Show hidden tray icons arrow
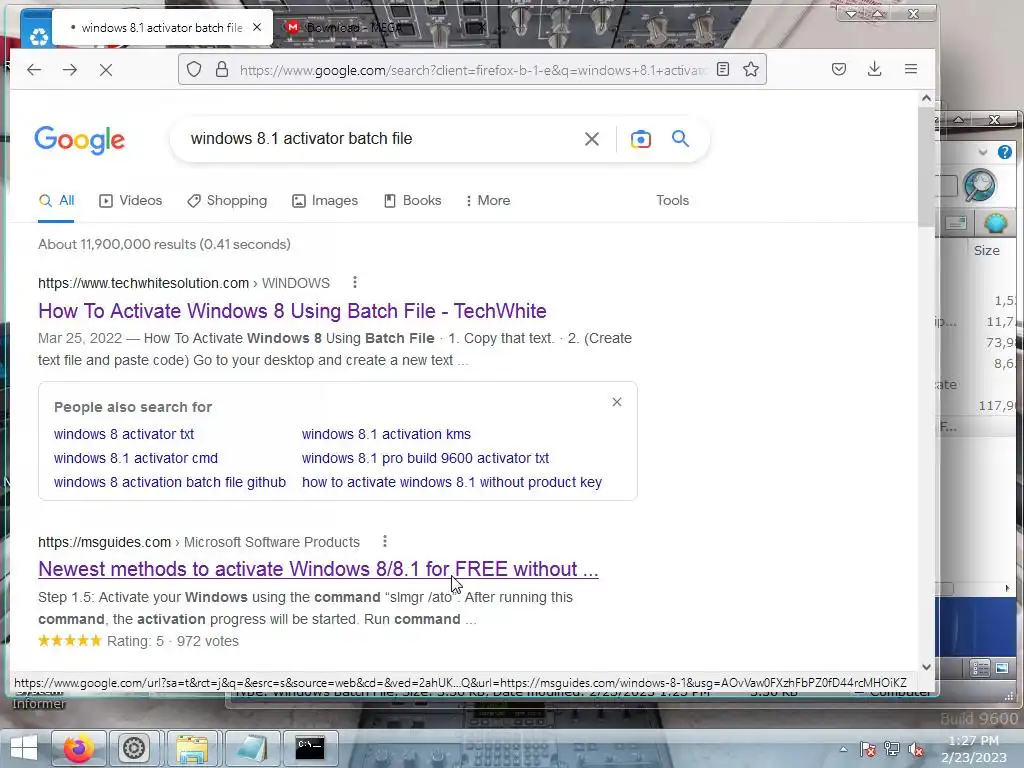The image size is (1024, 768). pyautogui.click(x=844, y=750)
